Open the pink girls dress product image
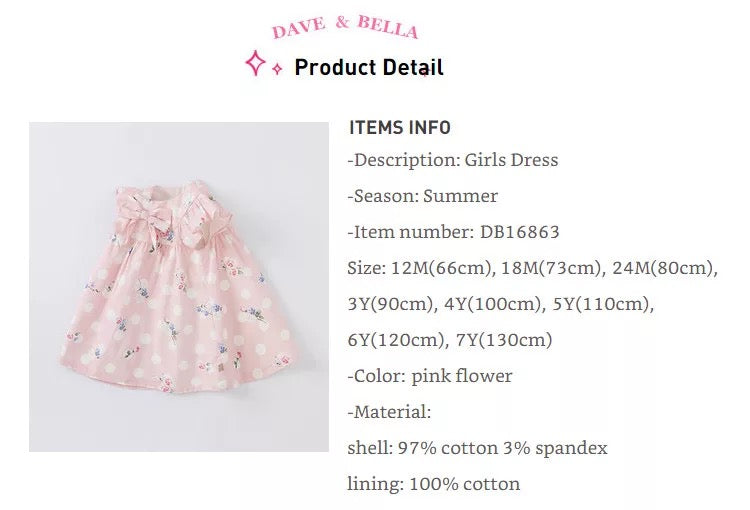The image size is (750, 510). click(x=179, y=287)
